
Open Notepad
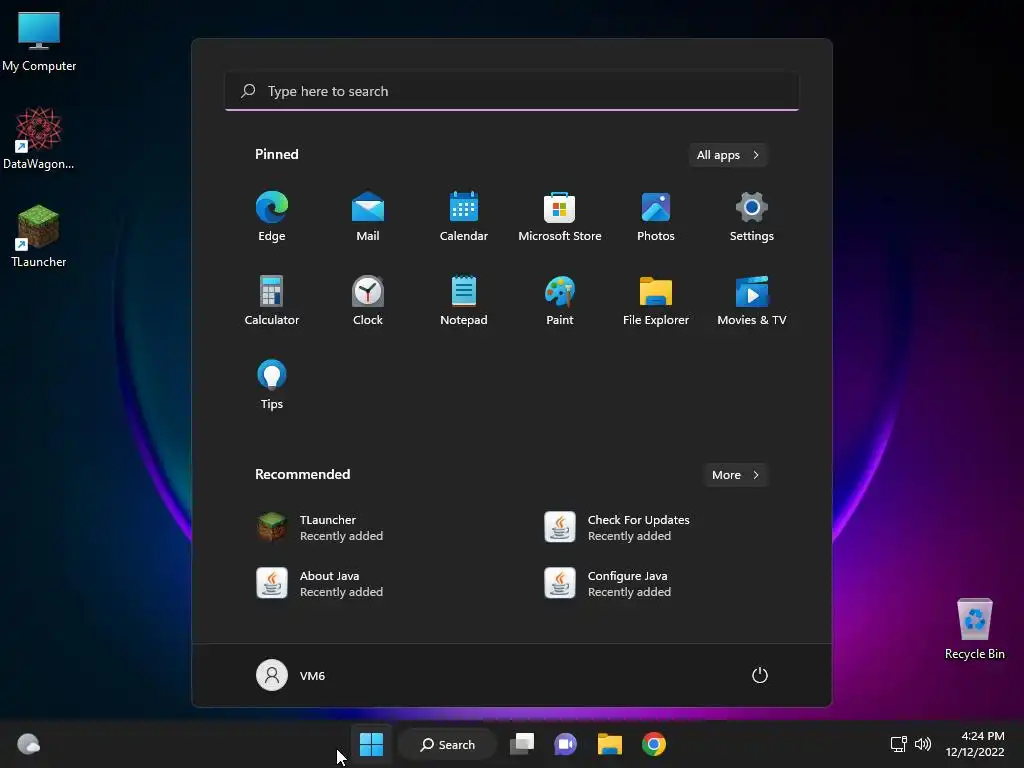tap(464, 300)
